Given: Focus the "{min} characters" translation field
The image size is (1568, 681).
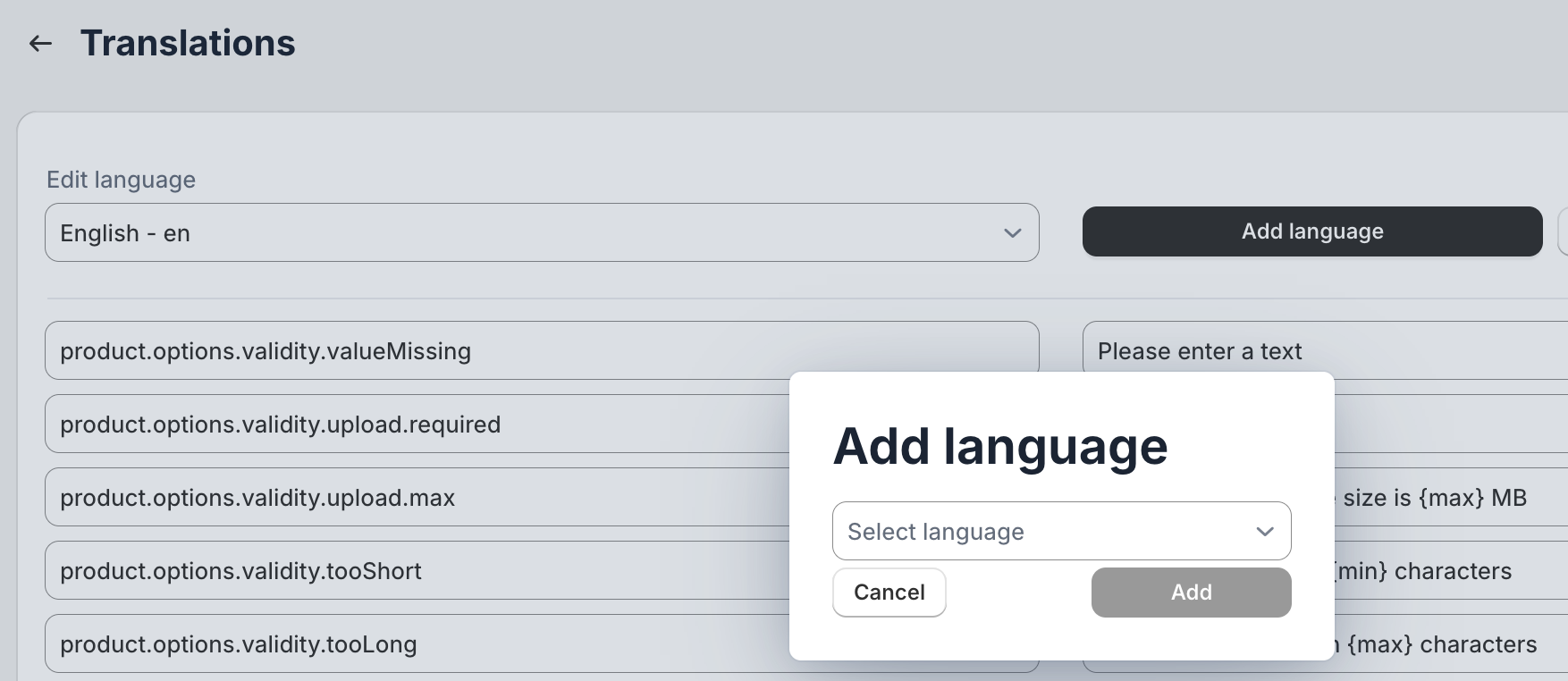Looking at the screenshot, I should pos(1448,571).
